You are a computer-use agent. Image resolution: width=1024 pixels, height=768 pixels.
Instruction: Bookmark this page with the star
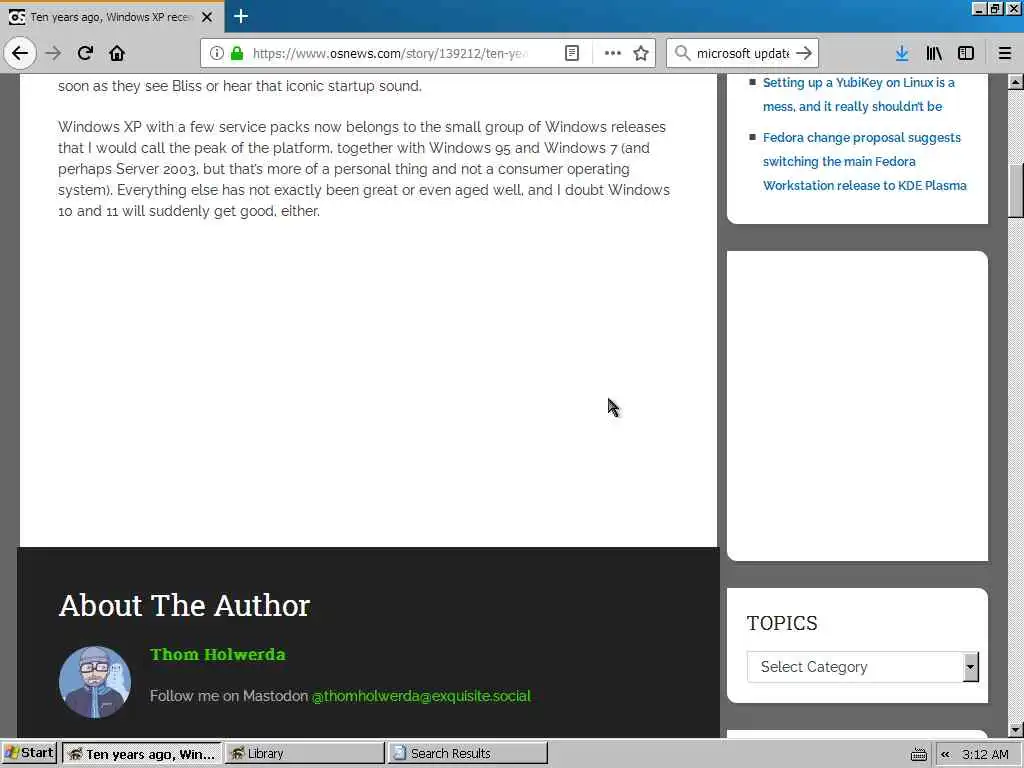pos(641,53)
